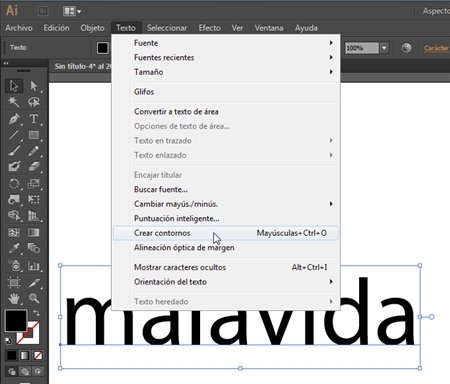450x384 pixels.
Task: Swap fill and stroke colors
Action: click(x=36, y=313)
